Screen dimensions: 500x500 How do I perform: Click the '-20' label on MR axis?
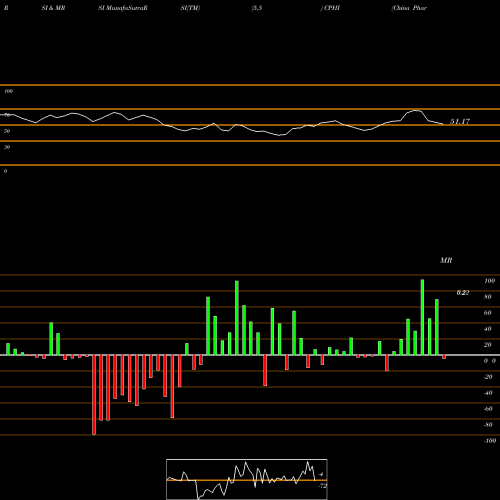pyautogui.click(x=488, y=377)
